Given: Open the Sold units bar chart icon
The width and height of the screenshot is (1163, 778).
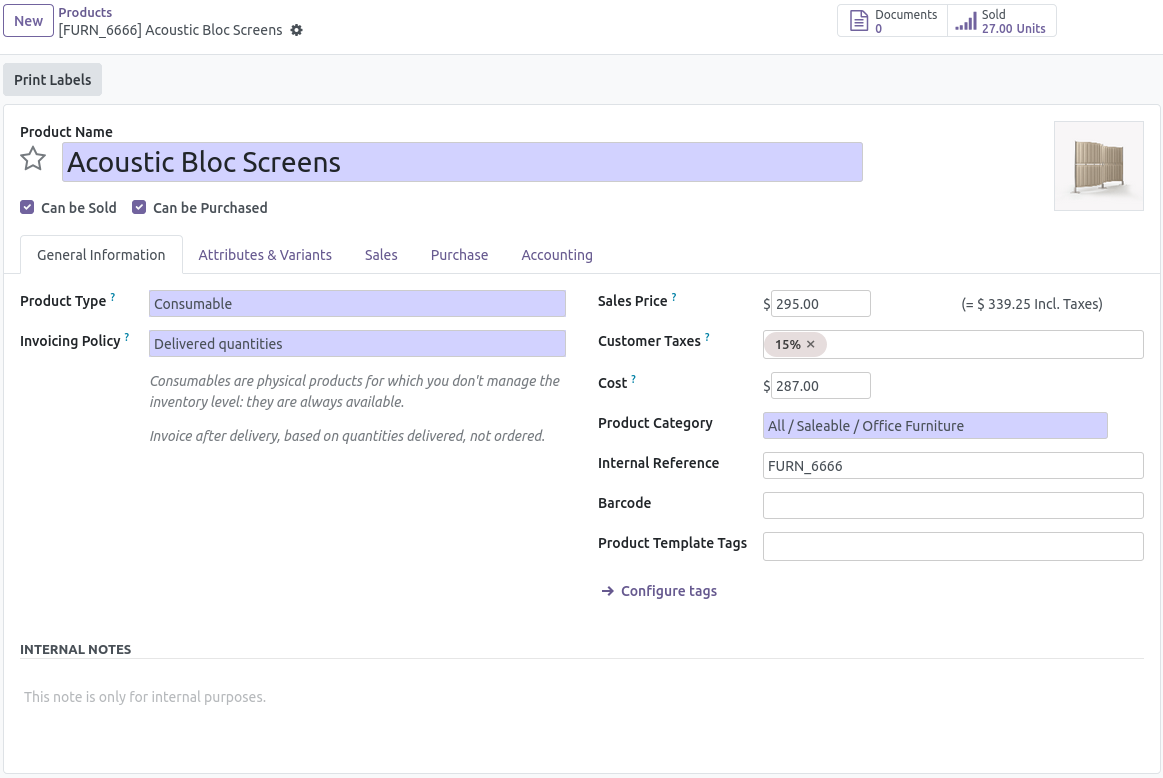Looking at the screenshot, I should [966, 21].
